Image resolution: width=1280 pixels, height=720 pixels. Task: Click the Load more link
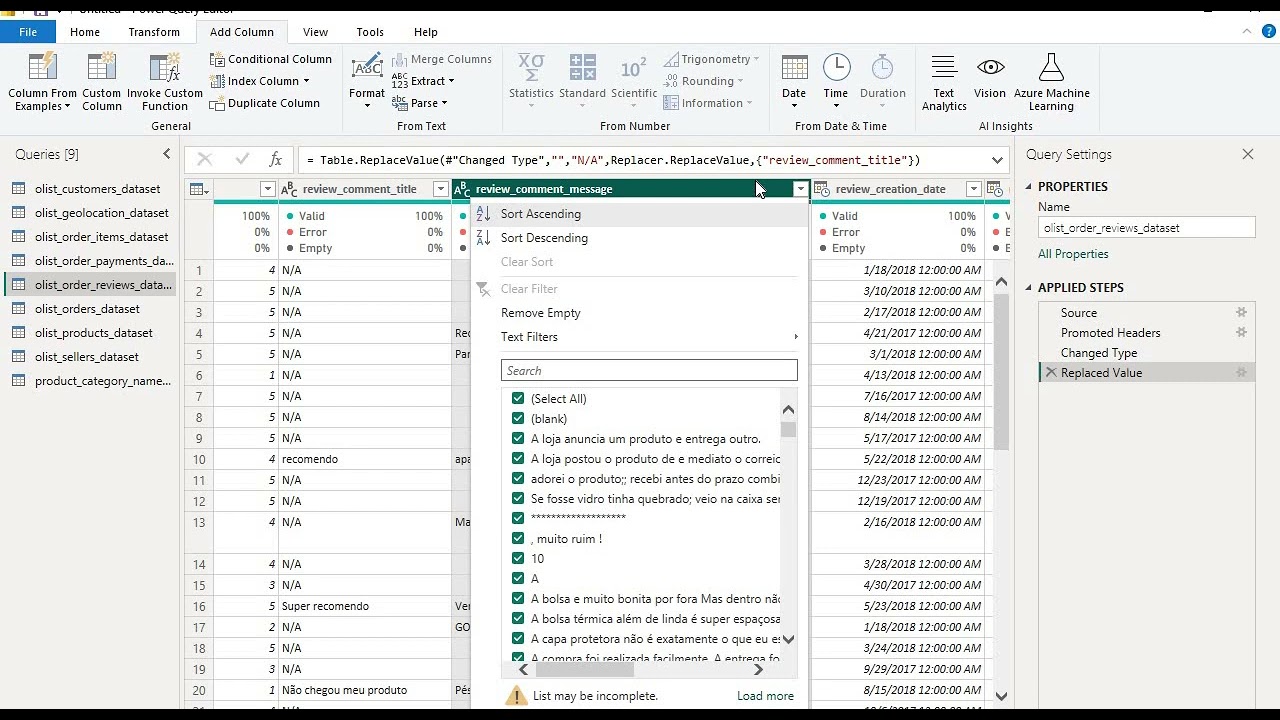[x=765, y=696]
